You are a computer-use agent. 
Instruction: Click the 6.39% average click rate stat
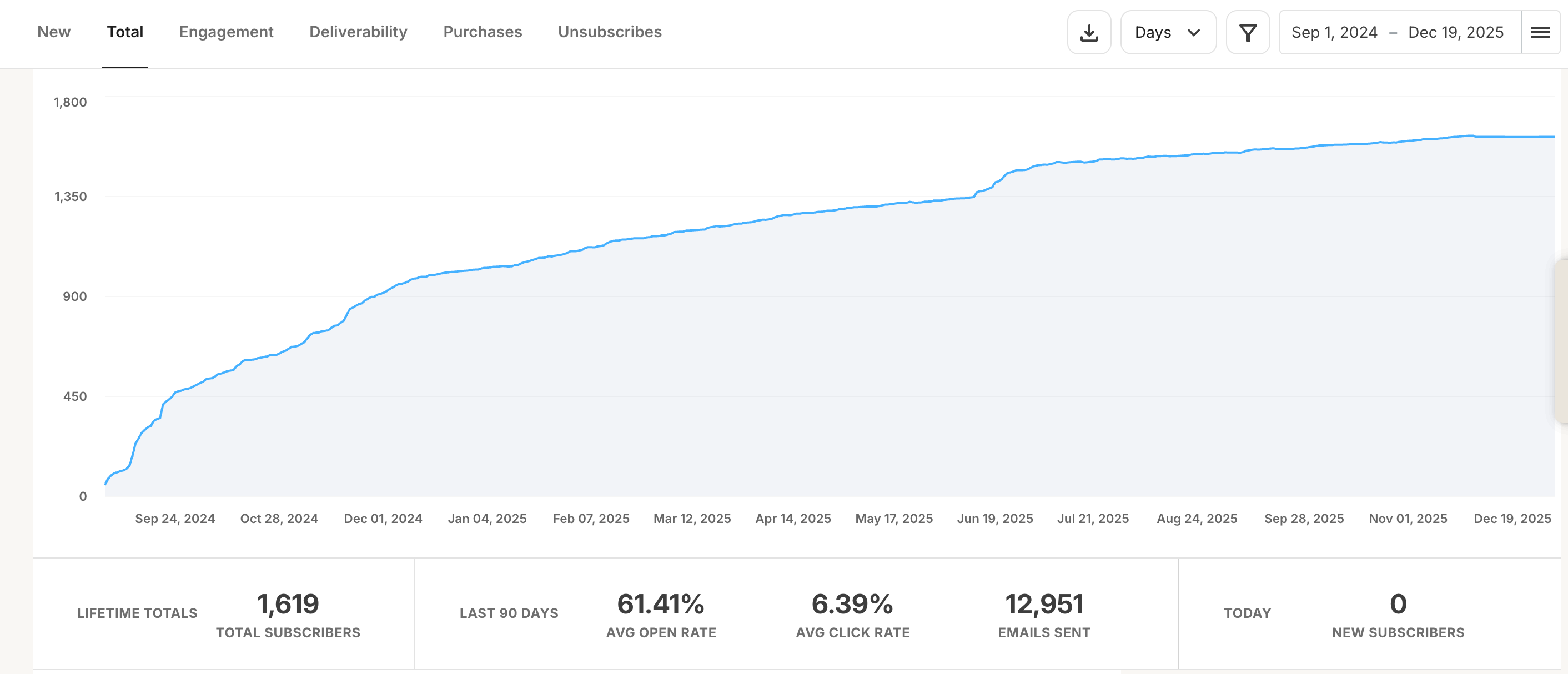pyautogui.click(x=852, y=604)
